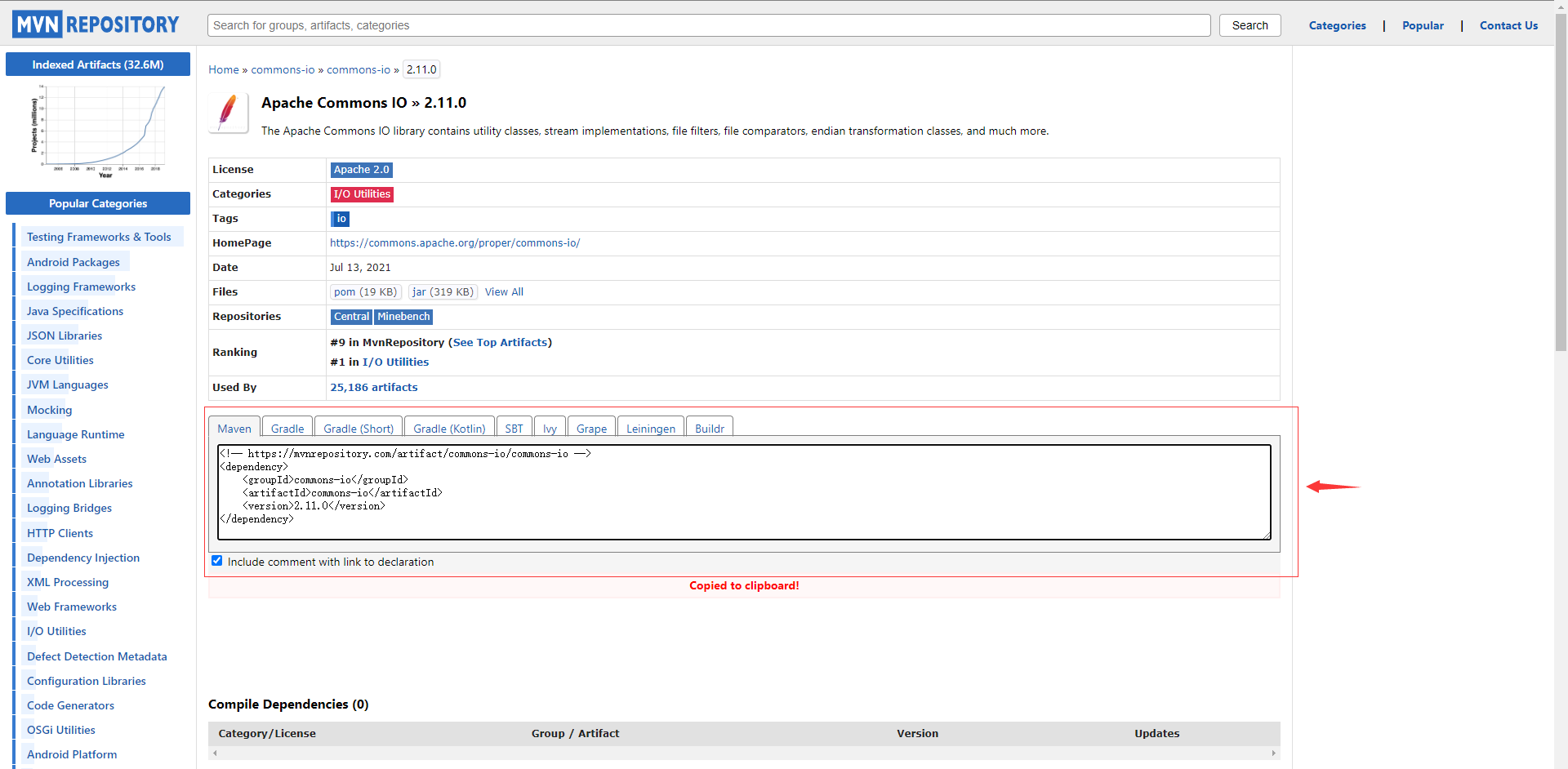
Task: Click See Top Artifacts link
Action: tap(500, 342)
